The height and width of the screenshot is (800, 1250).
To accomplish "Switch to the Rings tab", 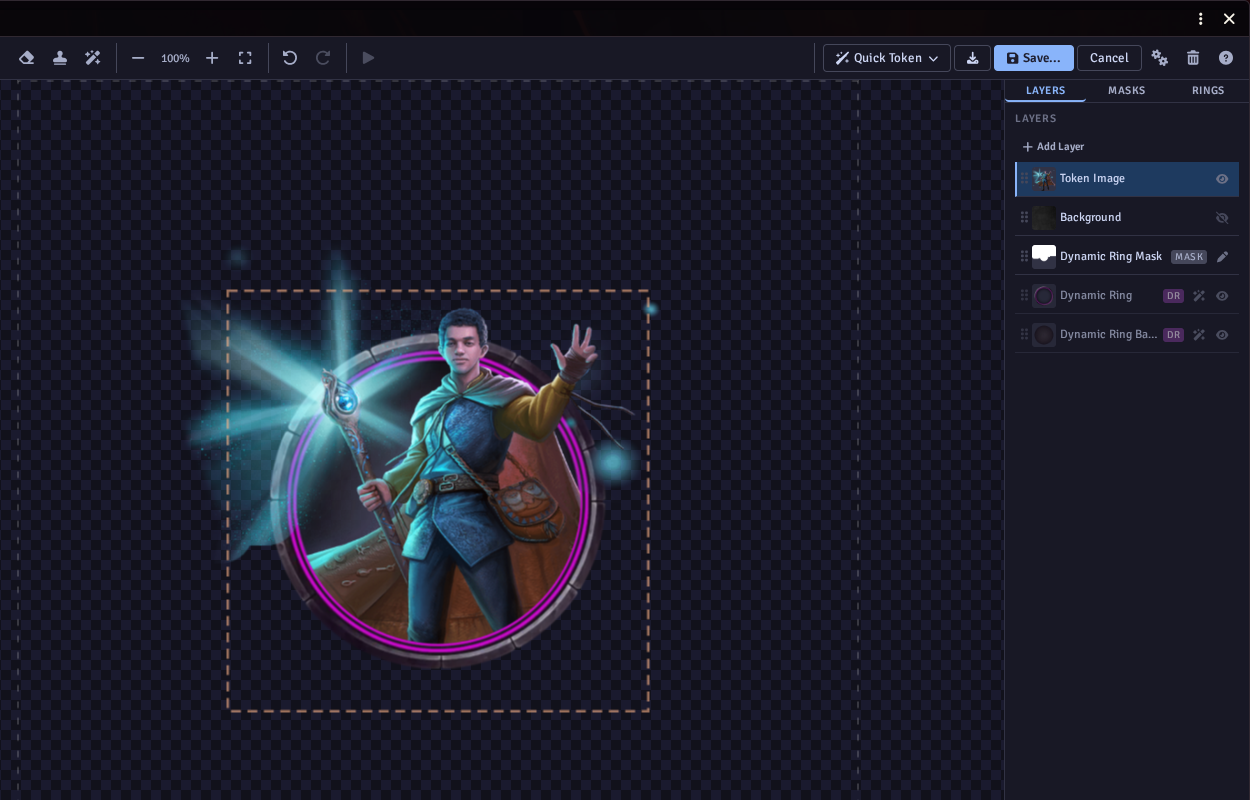I will coord(1208,90).
